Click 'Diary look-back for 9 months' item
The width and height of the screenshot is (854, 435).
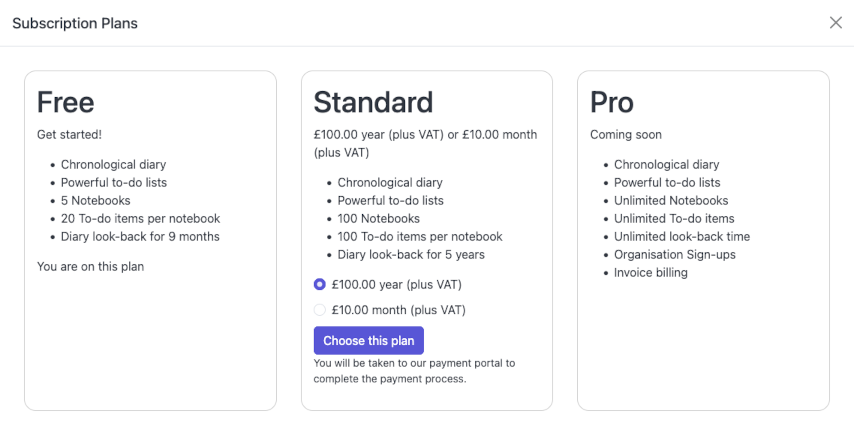(140, 236)
